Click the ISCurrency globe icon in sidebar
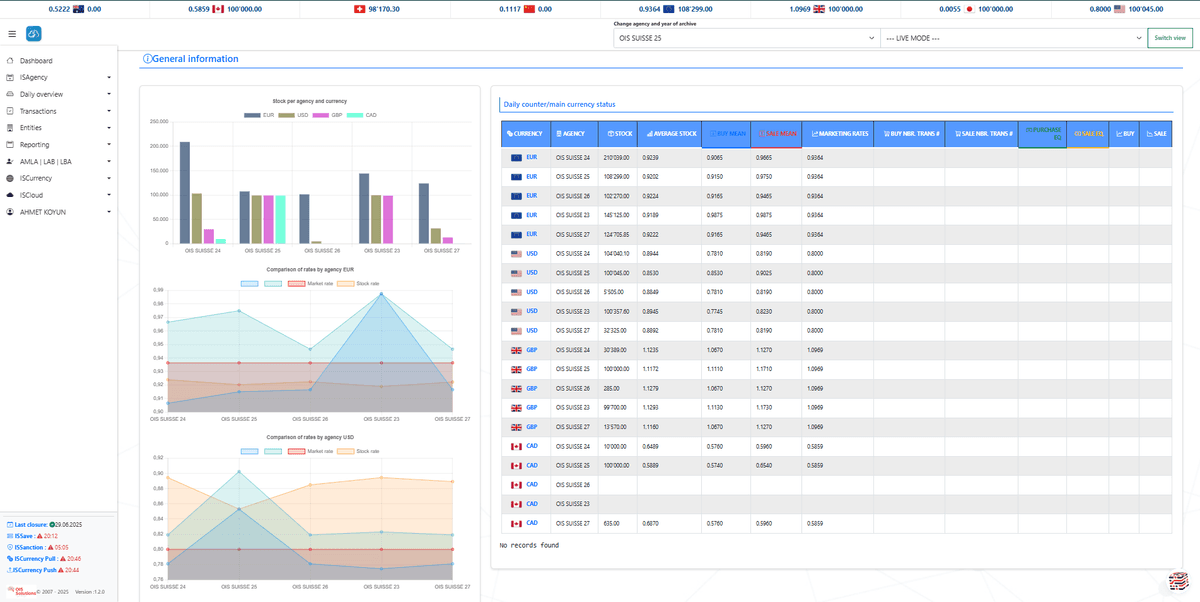1200x602 pixels. tap(10, 178)
